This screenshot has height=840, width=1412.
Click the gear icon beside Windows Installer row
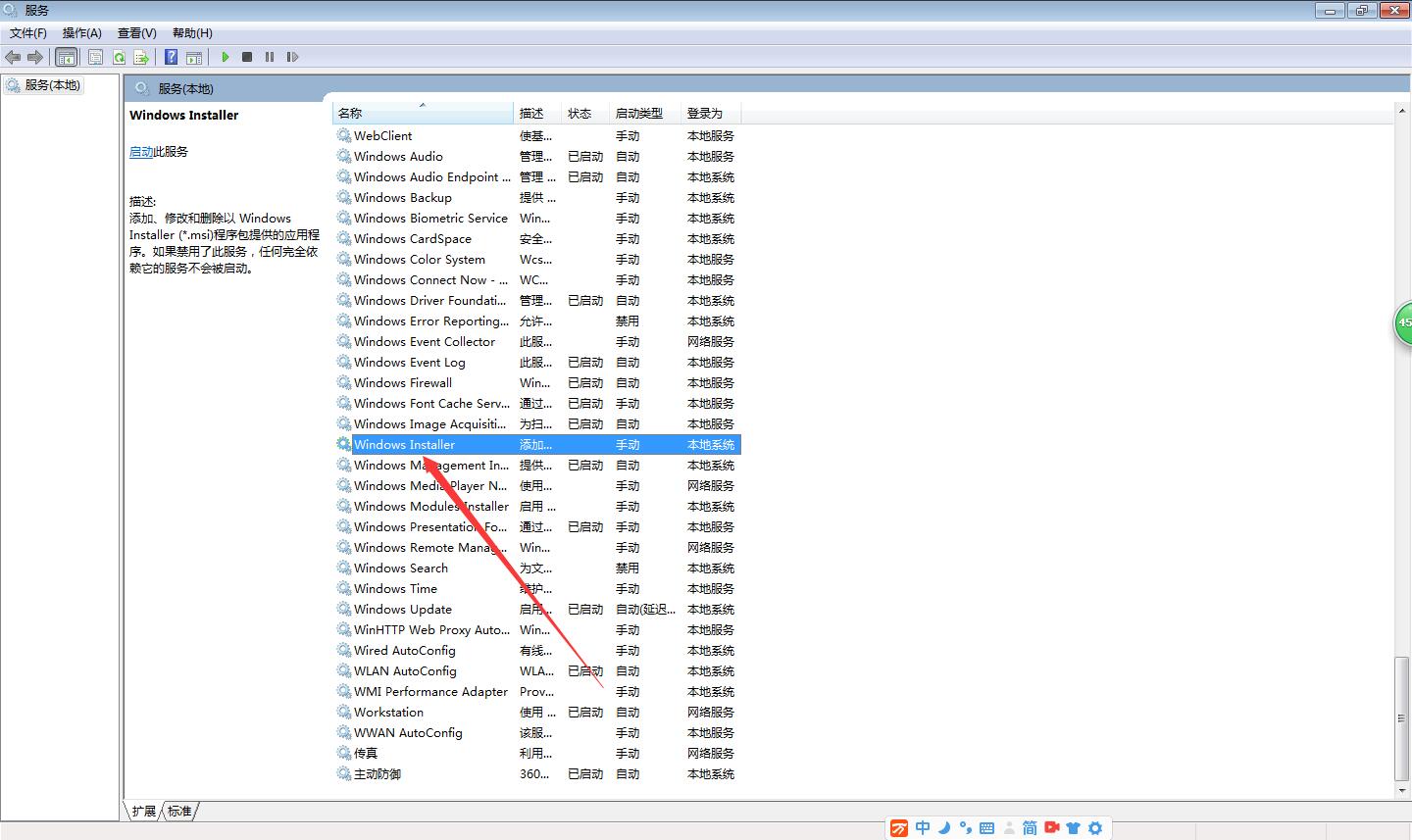coord(343,444)
